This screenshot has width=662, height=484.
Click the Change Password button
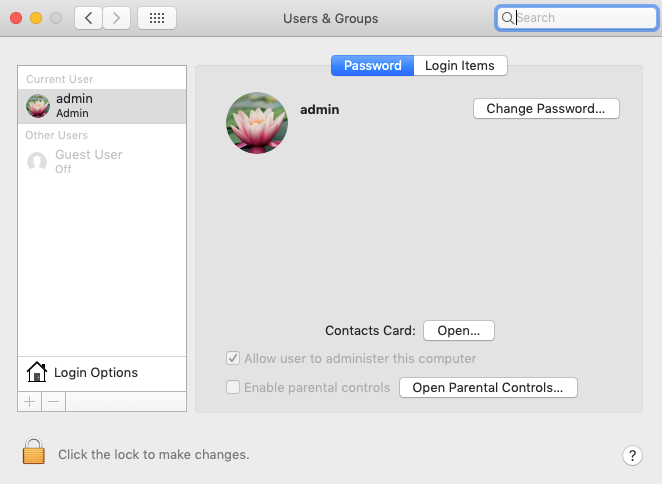[546, 108]
